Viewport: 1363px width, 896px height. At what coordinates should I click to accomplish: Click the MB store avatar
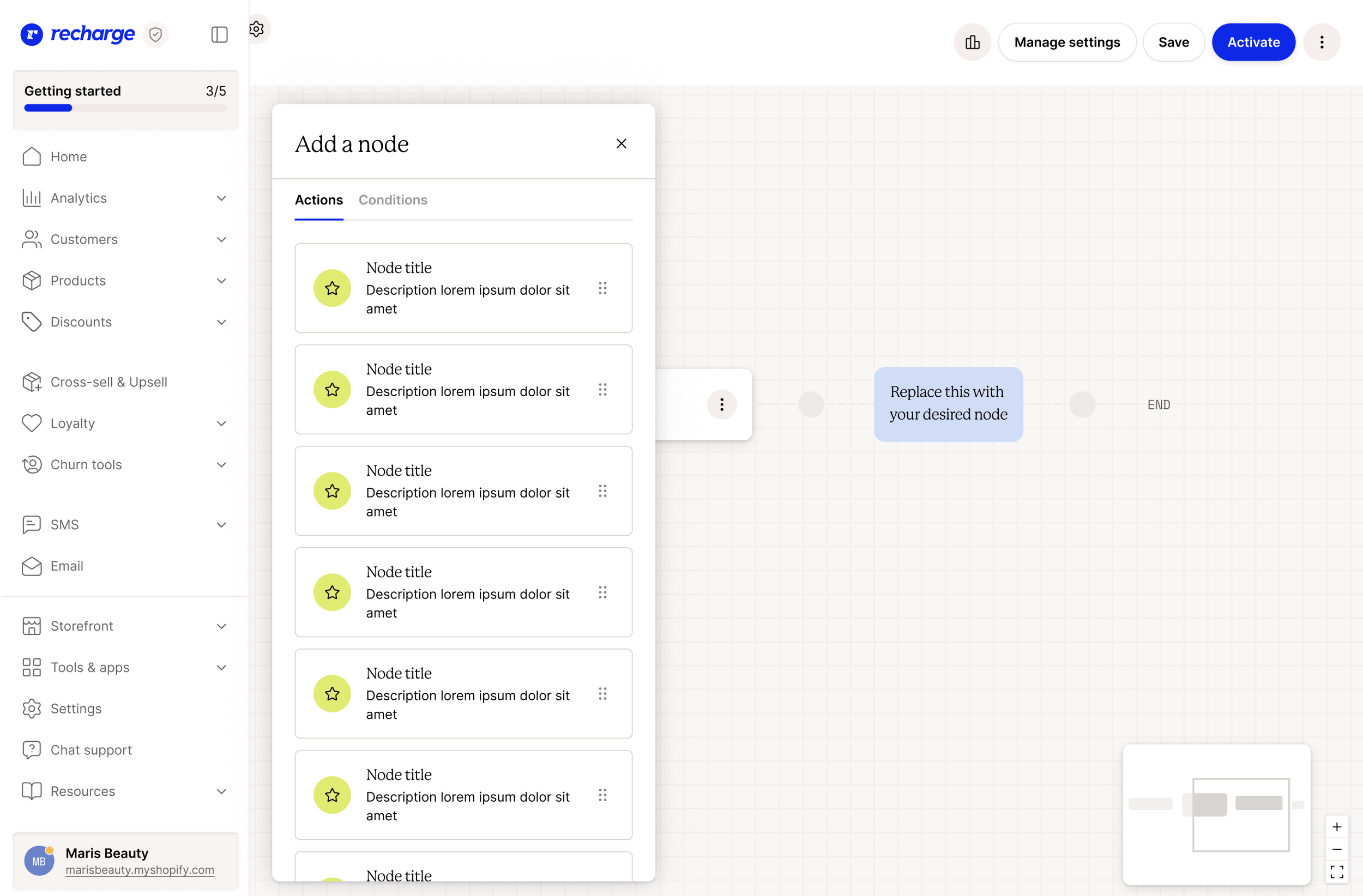click(x=39, y=861)
